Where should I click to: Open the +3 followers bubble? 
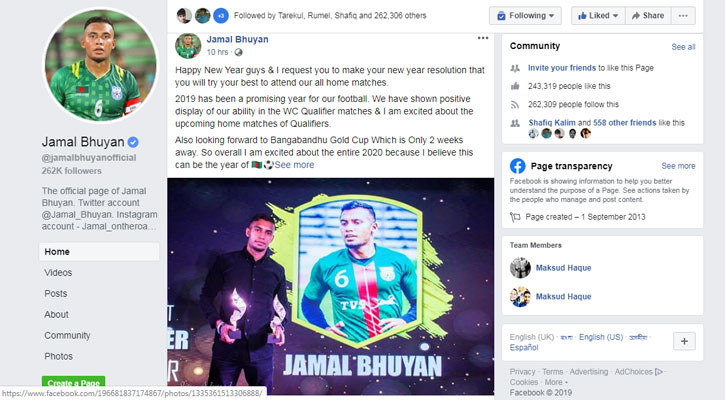point(221,16)
